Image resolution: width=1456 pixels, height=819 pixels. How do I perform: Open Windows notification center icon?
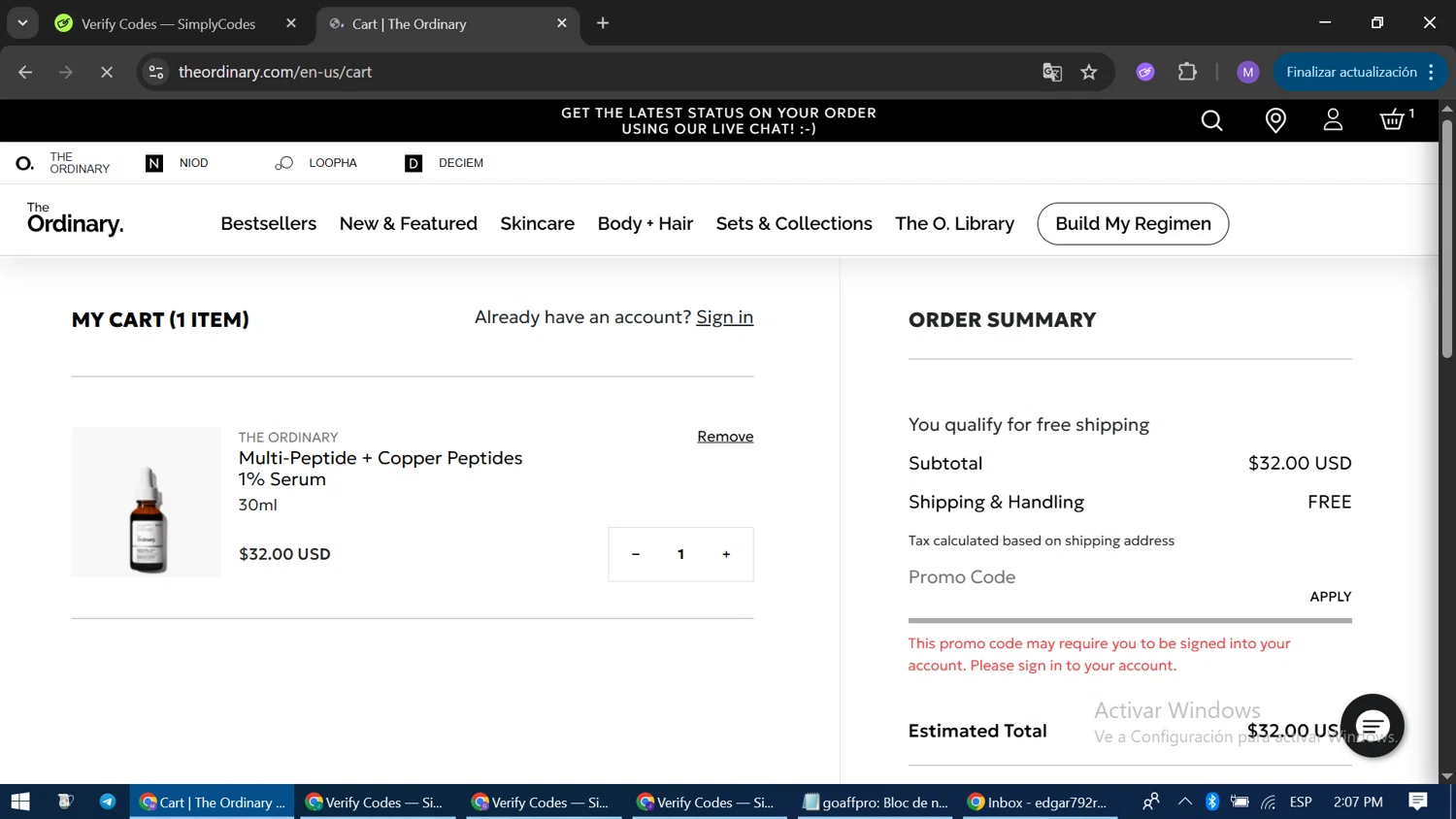click(1418, 802)
